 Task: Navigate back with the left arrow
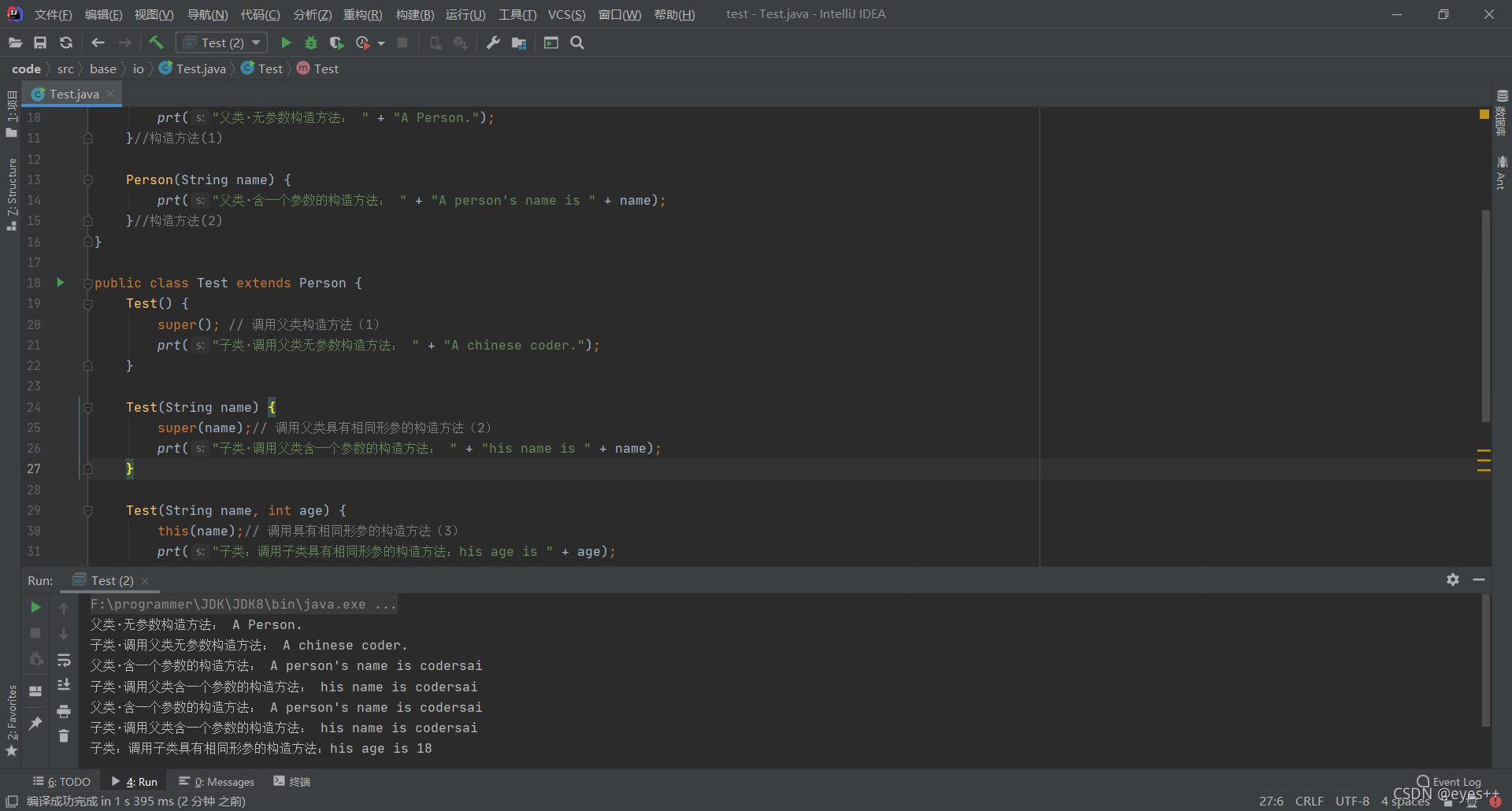coord(98,43)
